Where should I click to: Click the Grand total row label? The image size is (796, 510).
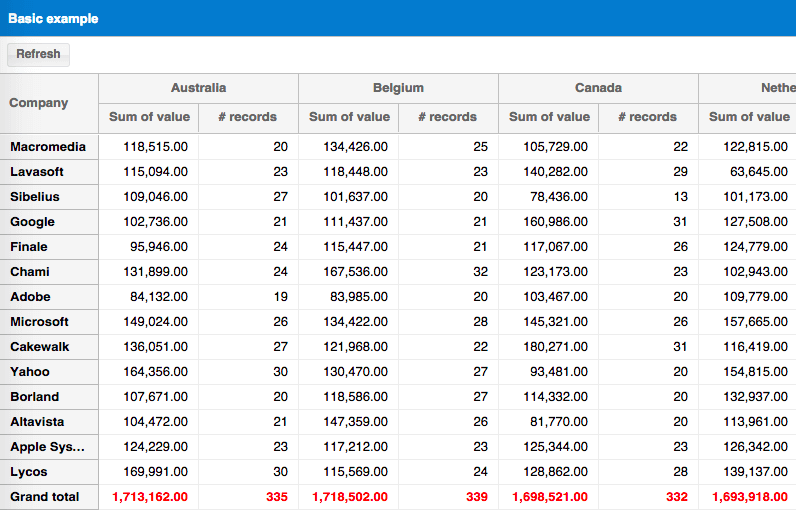click(49, 497)
